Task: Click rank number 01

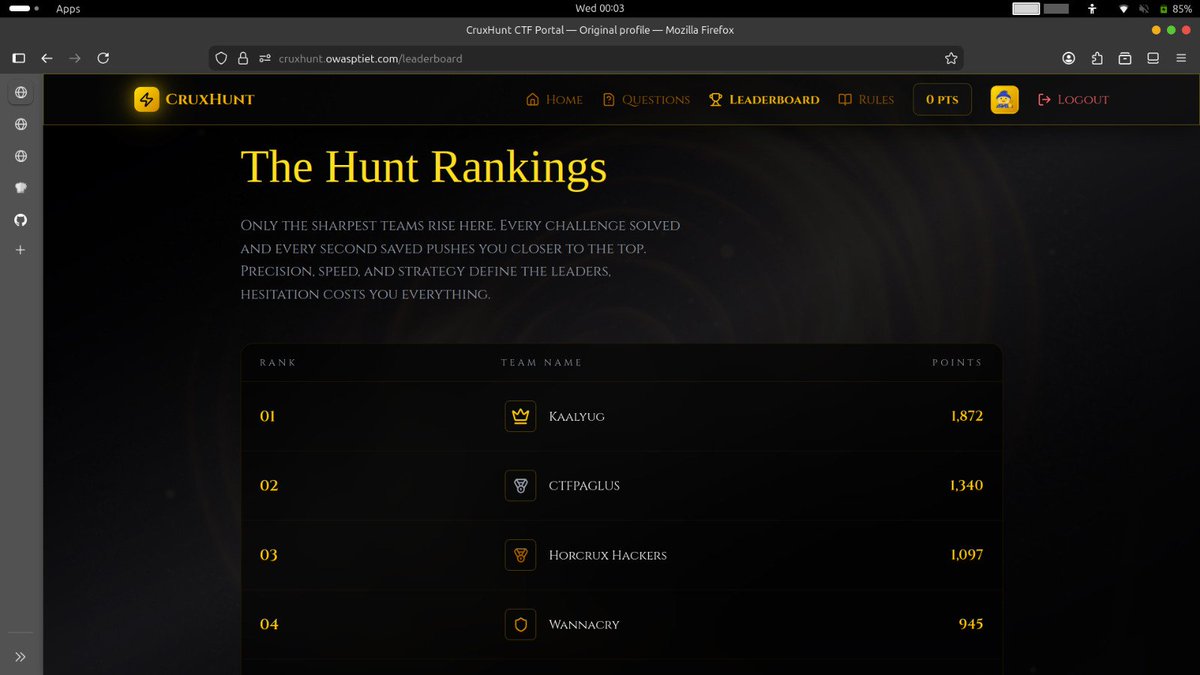Action: [267, 416]
